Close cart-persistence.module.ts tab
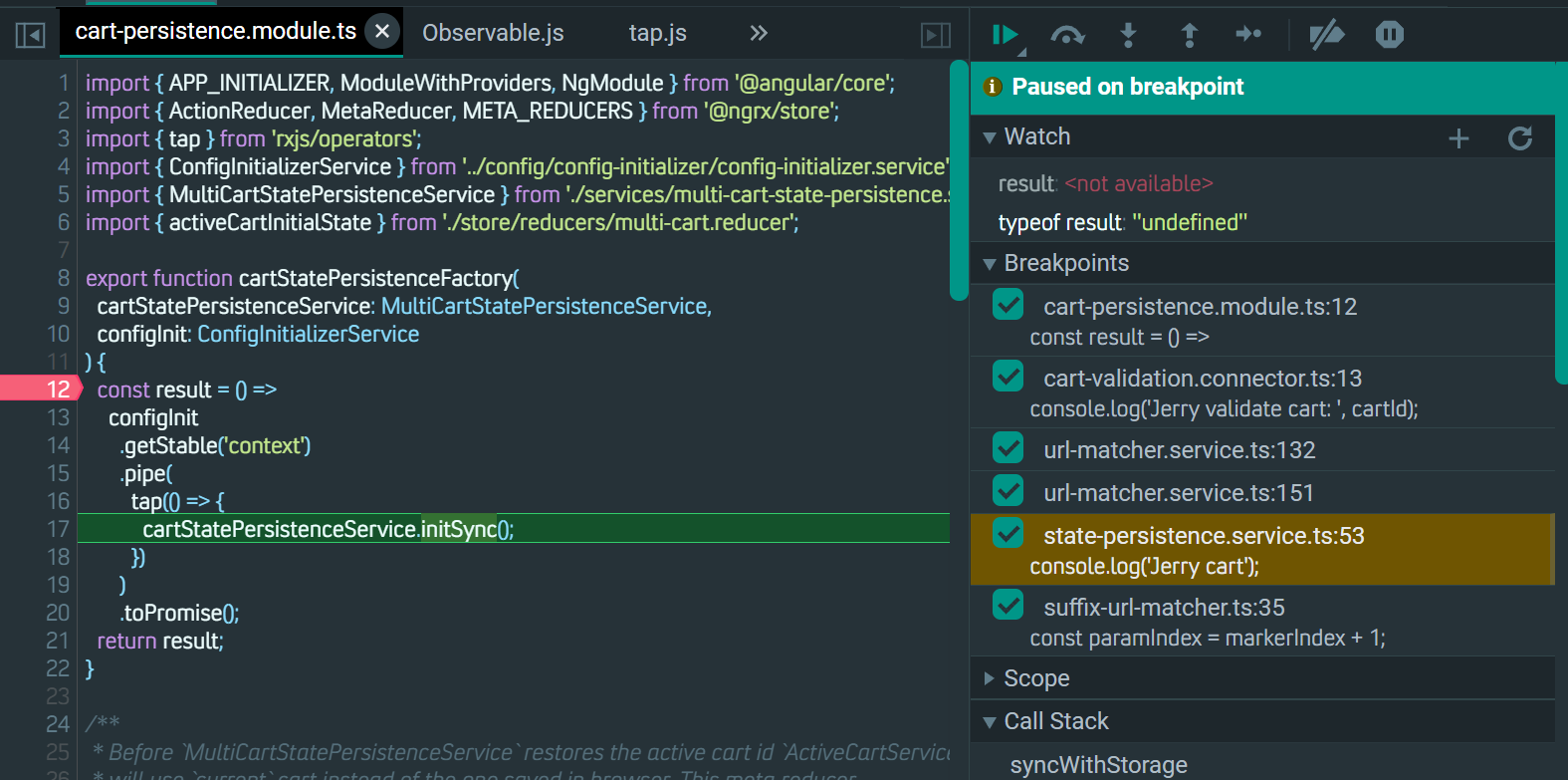This screenshot has width=1568, height=780. 382,31
